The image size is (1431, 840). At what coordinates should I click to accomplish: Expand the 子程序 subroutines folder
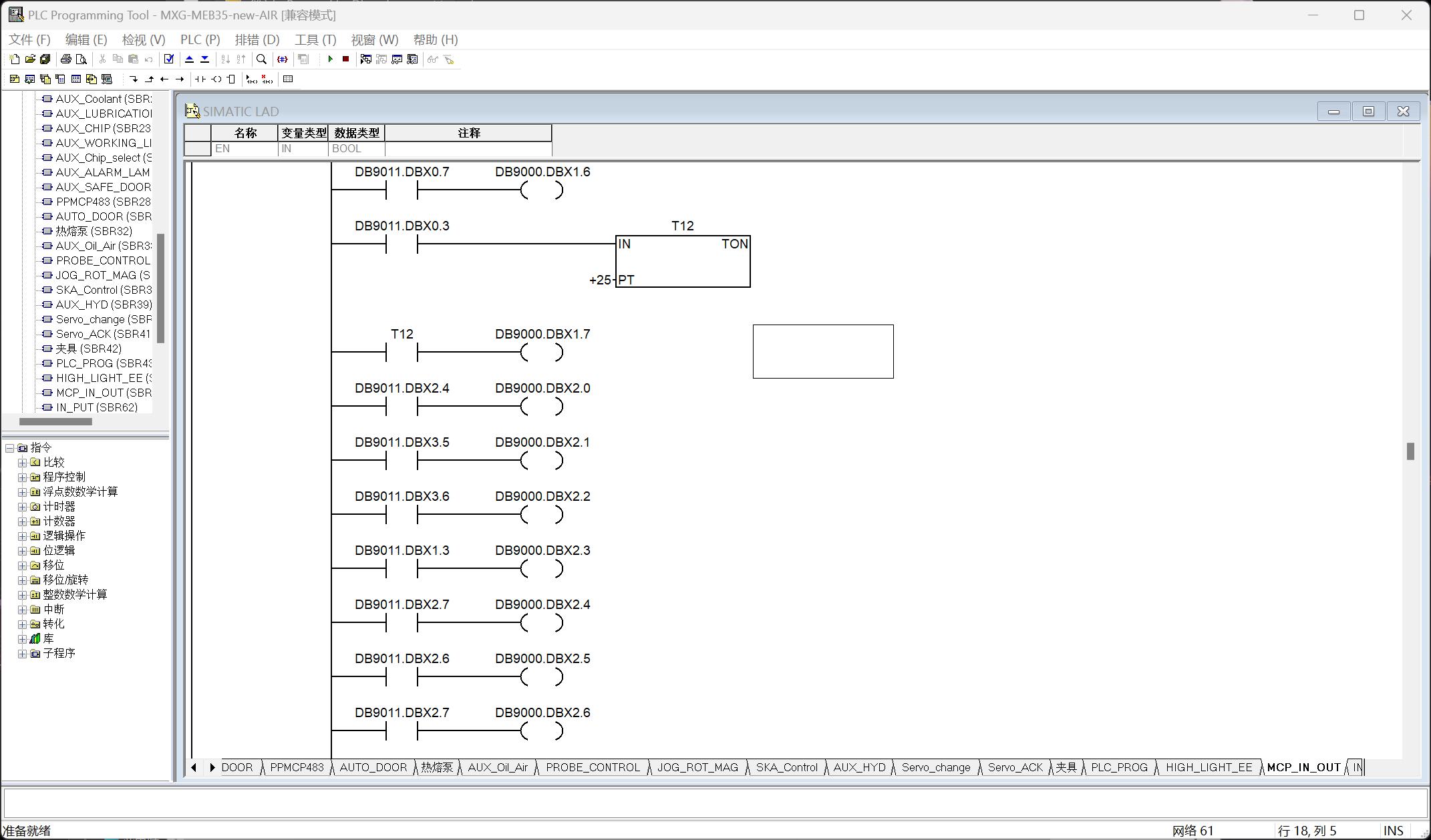tap(22, 654)
